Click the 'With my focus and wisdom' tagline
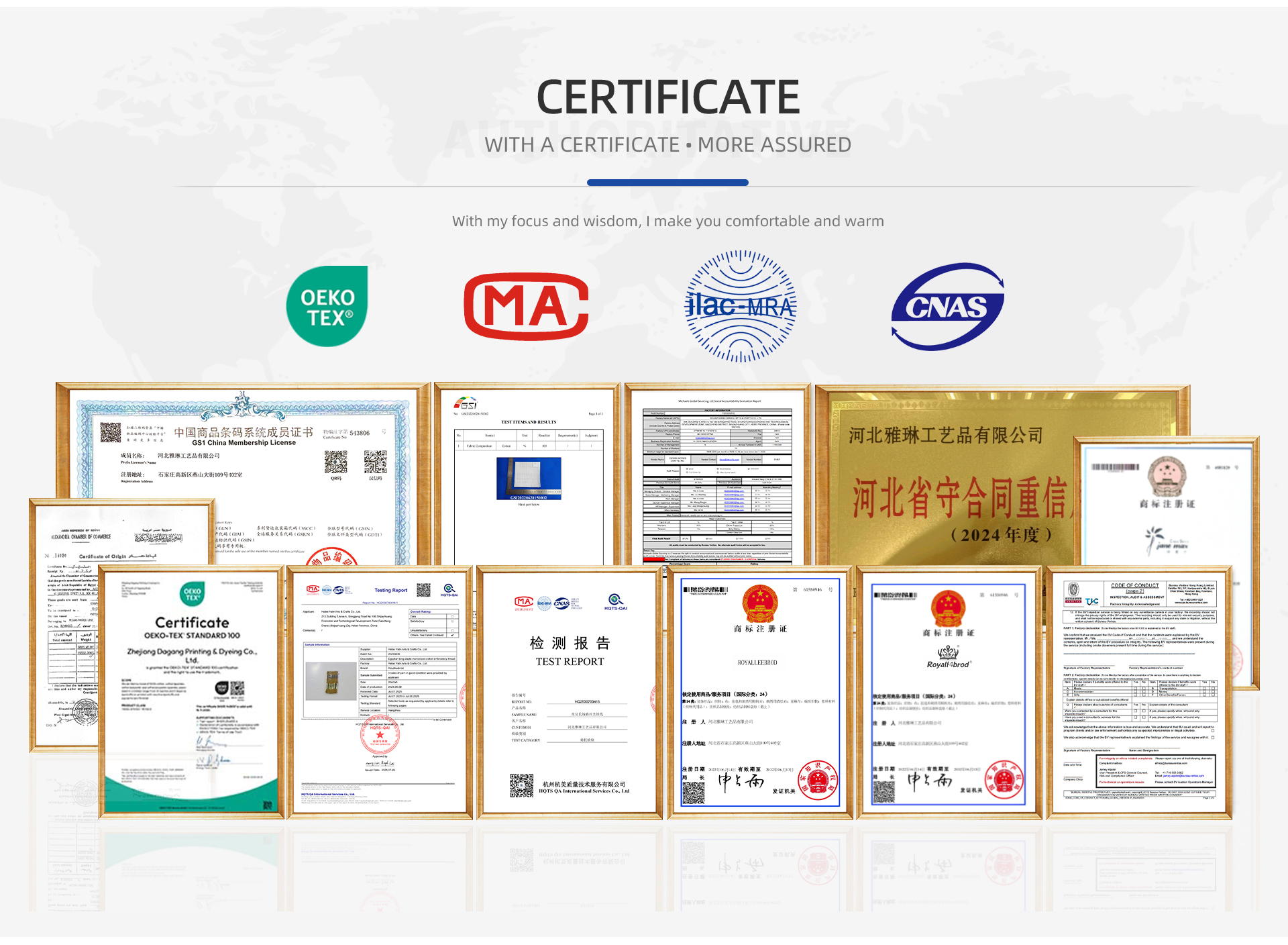The image size is (1288, 945). pos(667,221)
